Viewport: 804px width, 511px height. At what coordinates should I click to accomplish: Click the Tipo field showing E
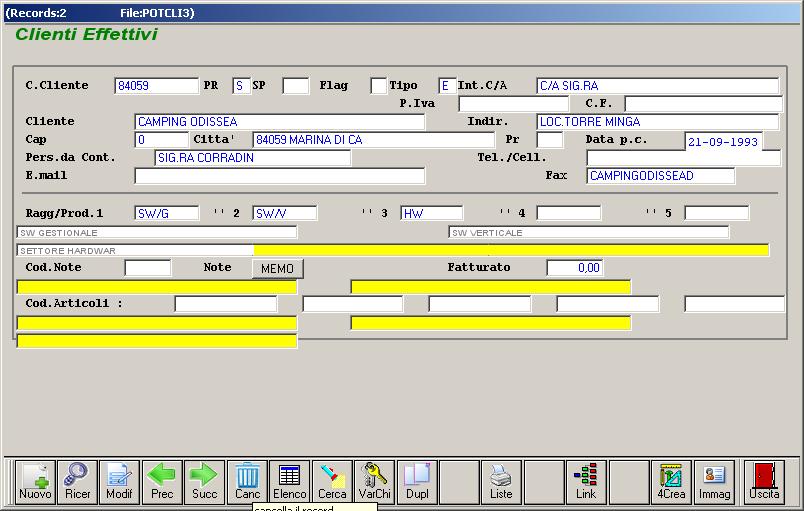click(447, 86)
